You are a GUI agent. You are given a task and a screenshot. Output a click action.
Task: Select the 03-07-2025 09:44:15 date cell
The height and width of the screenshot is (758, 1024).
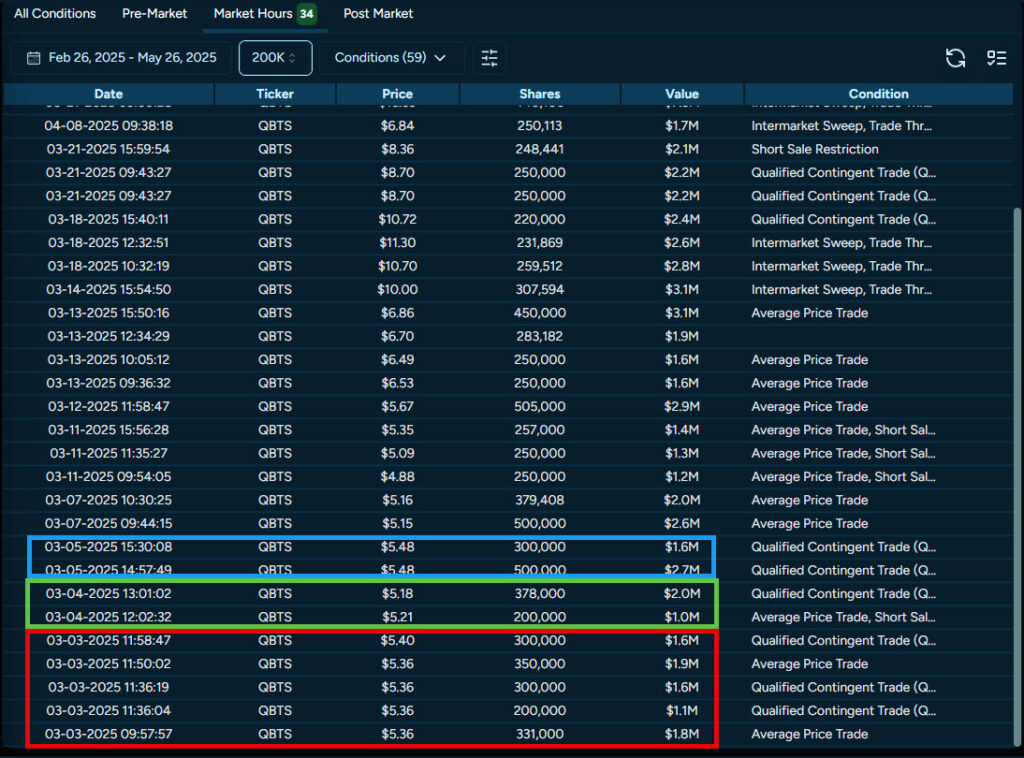(108, 524)
